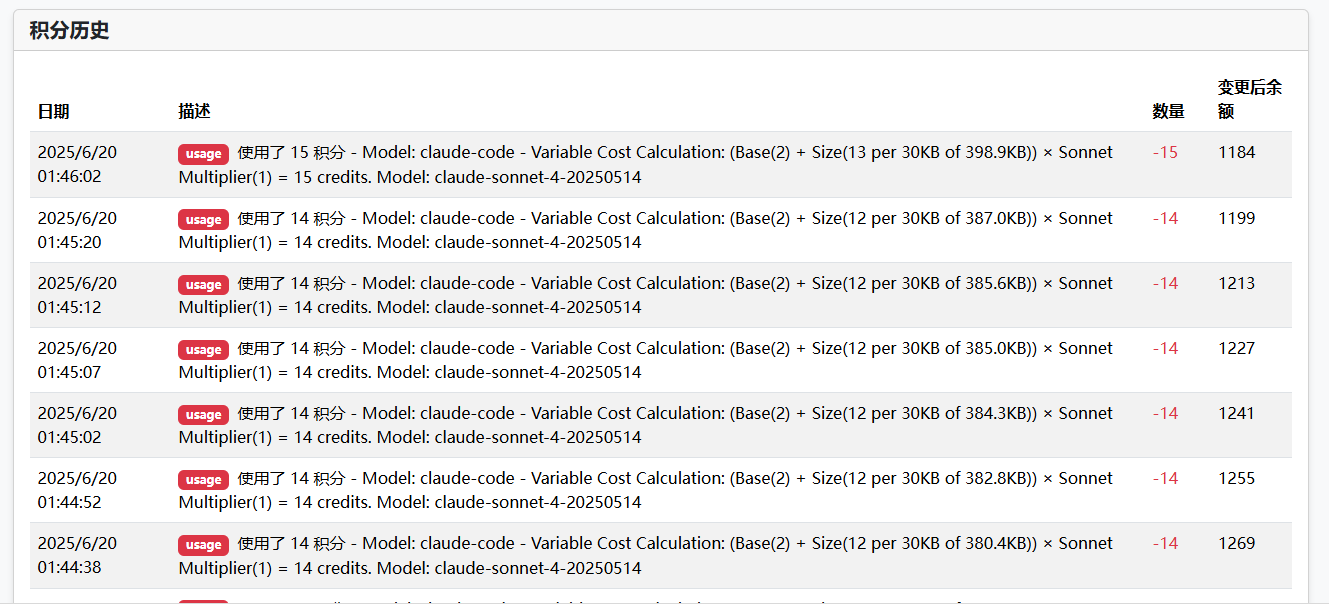Image resolution: width=1329 pixels, height=604 pixels.
Task: Click the balance value 1269
Action: click(x=1236, y=543)
